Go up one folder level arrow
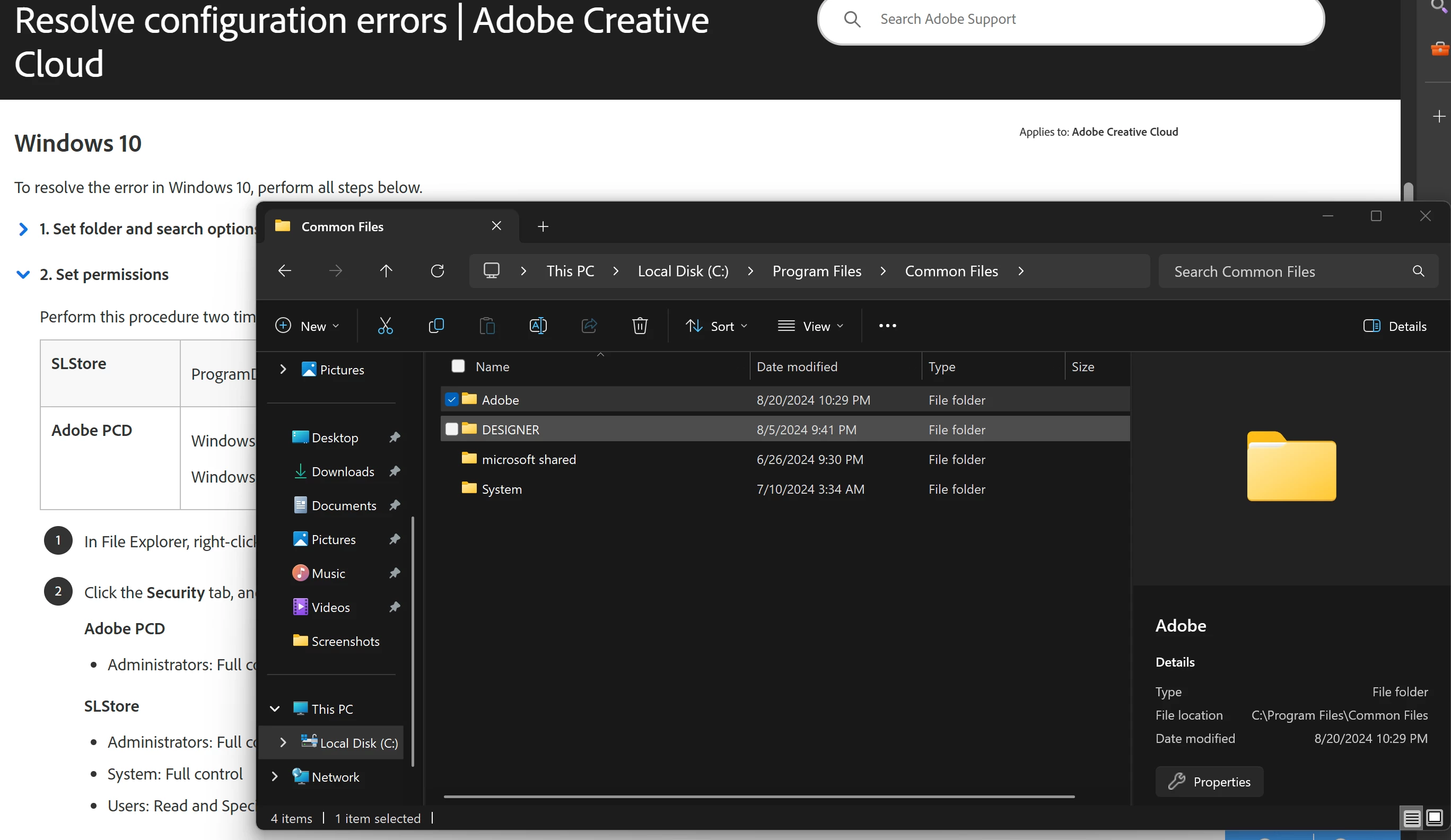This screenshot has width=1451, height=840. (386, 270)
